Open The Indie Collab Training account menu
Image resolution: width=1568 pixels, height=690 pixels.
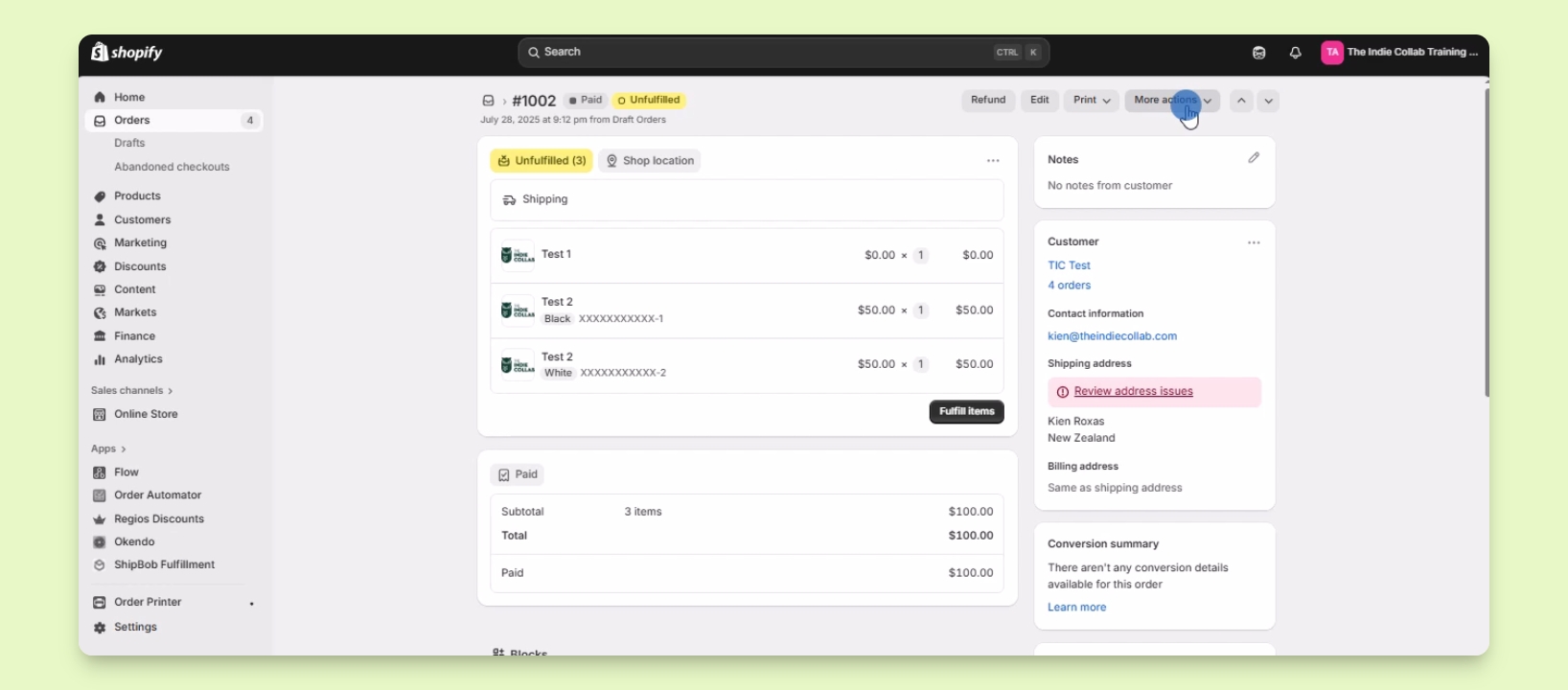pyautogui.click(x=1400, y=53)
